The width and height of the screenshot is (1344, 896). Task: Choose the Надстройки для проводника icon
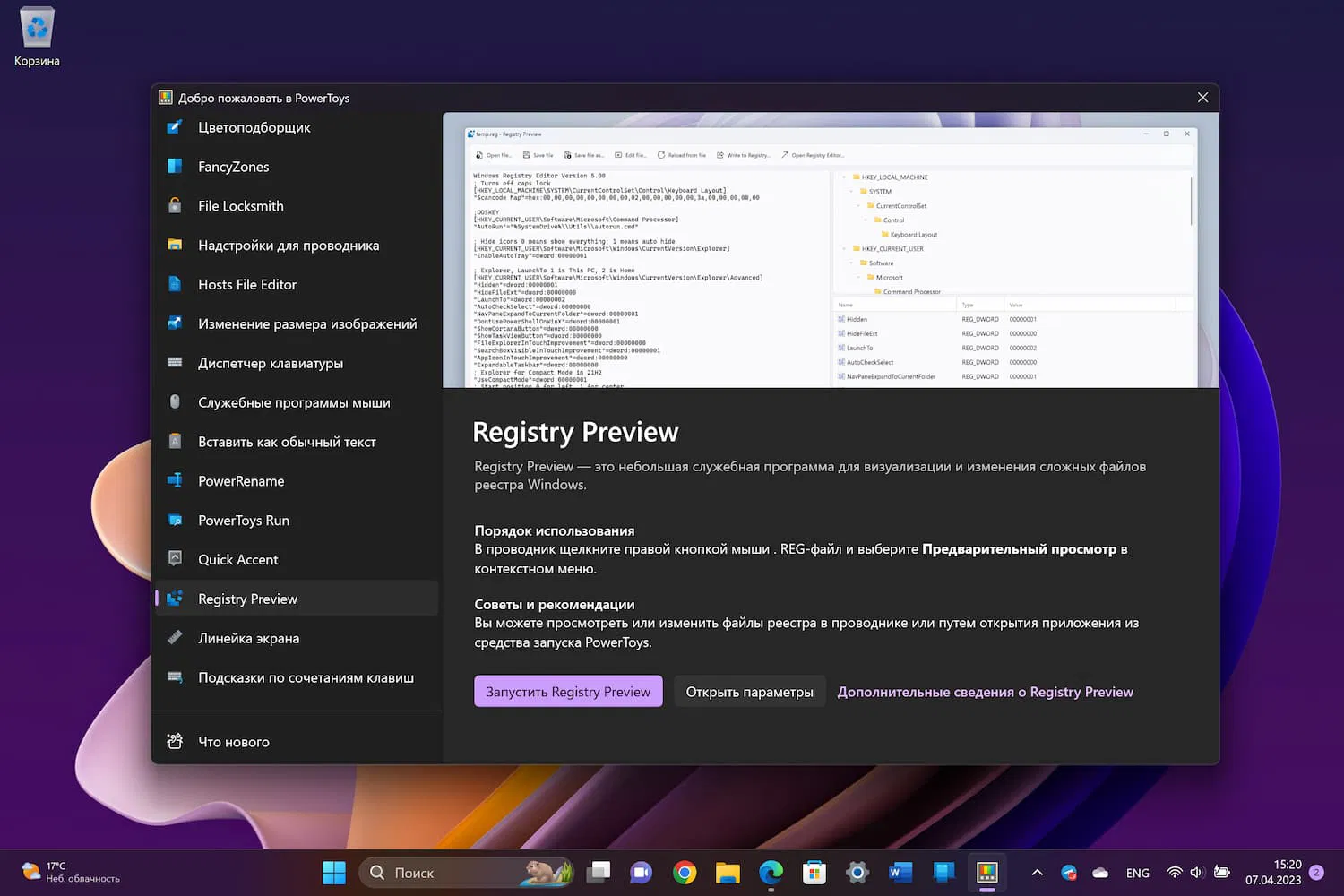tap(175, 245)
